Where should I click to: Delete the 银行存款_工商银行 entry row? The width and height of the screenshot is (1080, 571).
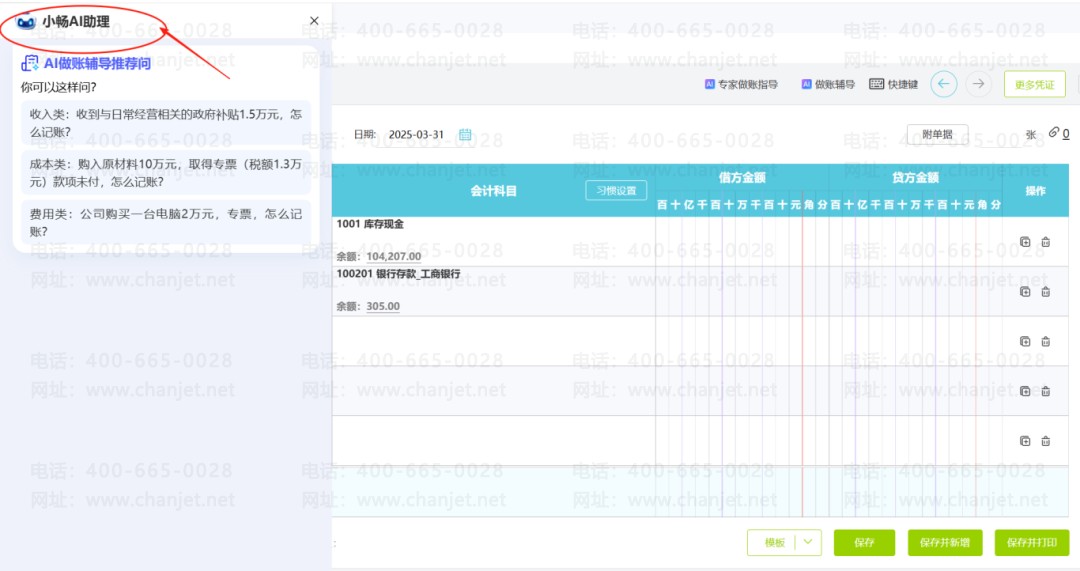click(1046, 291)
